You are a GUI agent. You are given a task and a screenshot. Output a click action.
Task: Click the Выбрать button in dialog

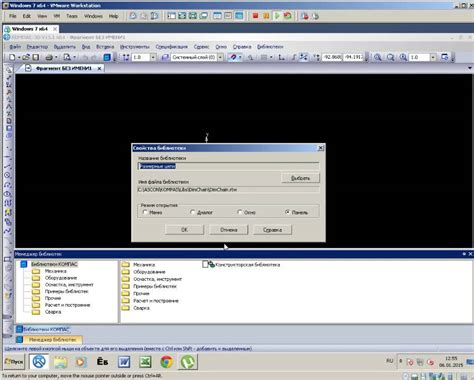click(x=300, y=178)
